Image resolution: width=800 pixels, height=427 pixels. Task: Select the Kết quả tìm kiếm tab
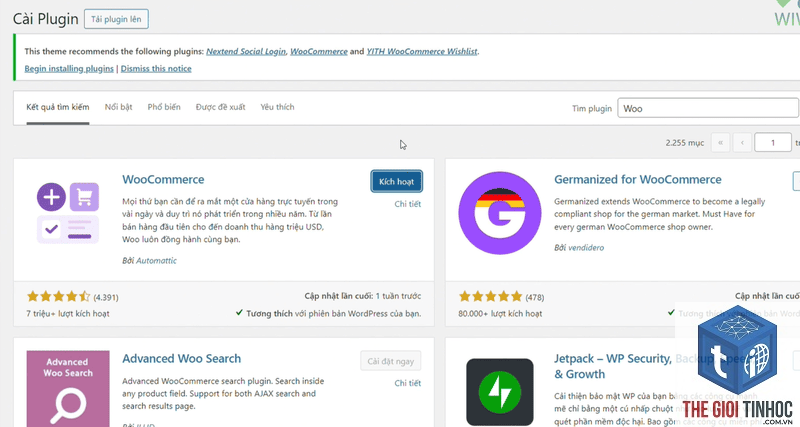58,107
